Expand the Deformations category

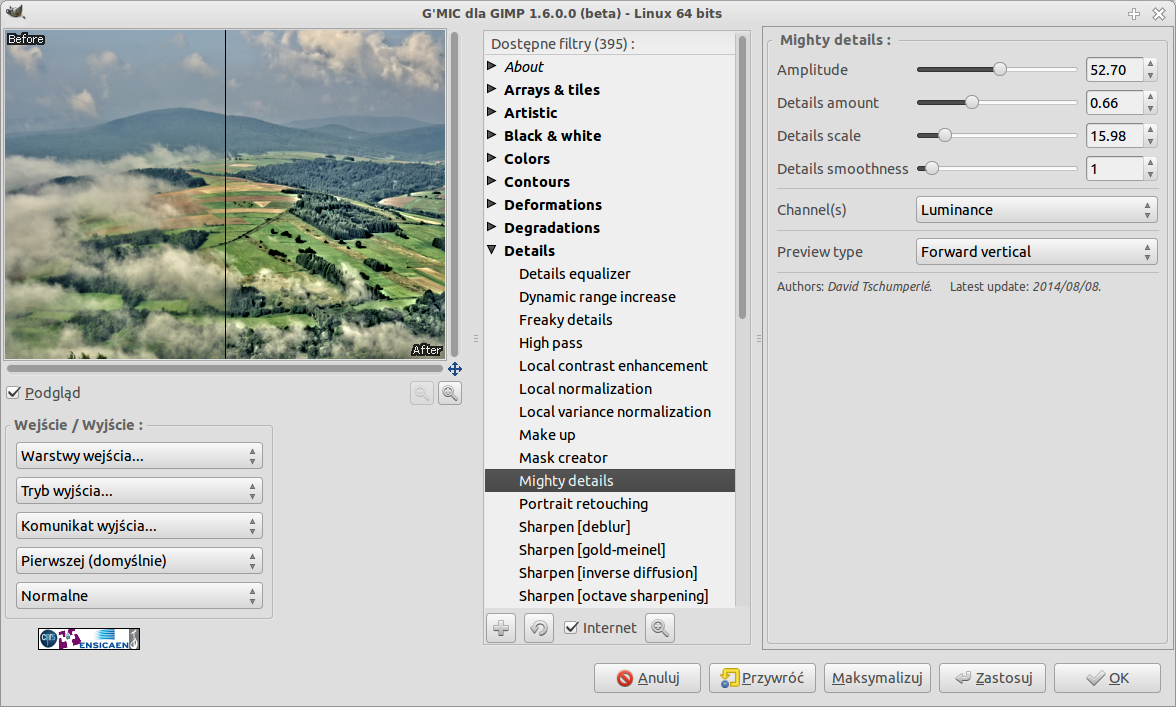492,204
